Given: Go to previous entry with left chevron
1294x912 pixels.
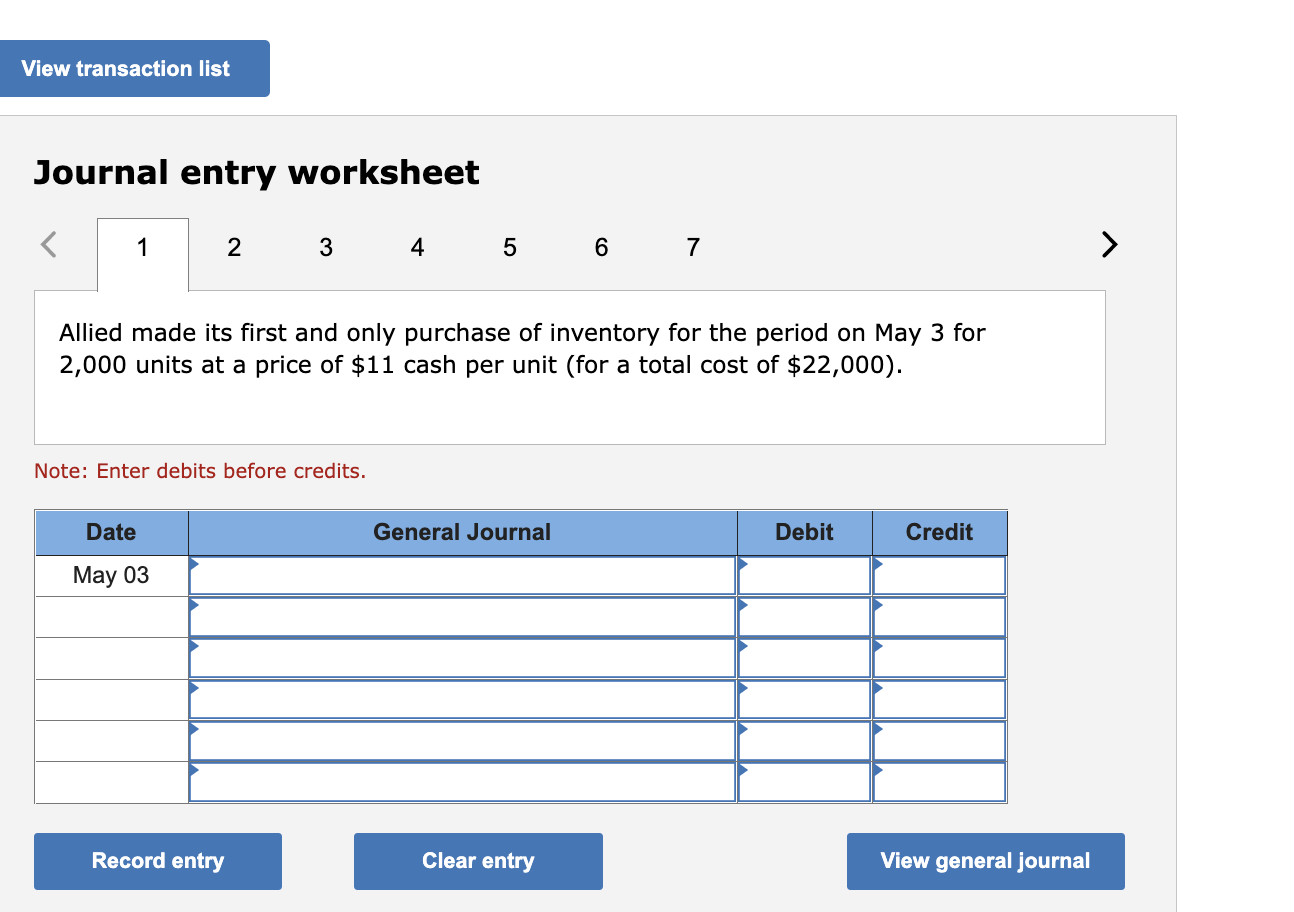Looking at the screenshot, I should [x=48, y=245].
